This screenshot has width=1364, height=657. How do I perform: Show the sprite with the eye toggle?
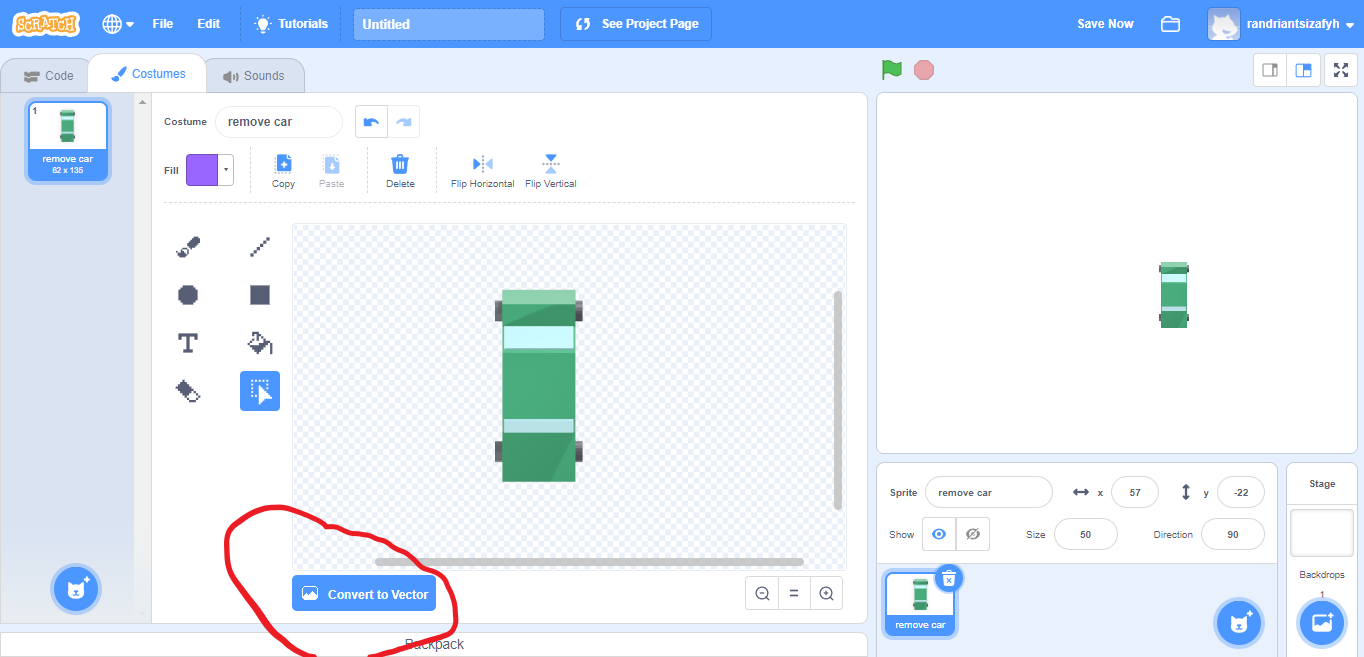938,533
